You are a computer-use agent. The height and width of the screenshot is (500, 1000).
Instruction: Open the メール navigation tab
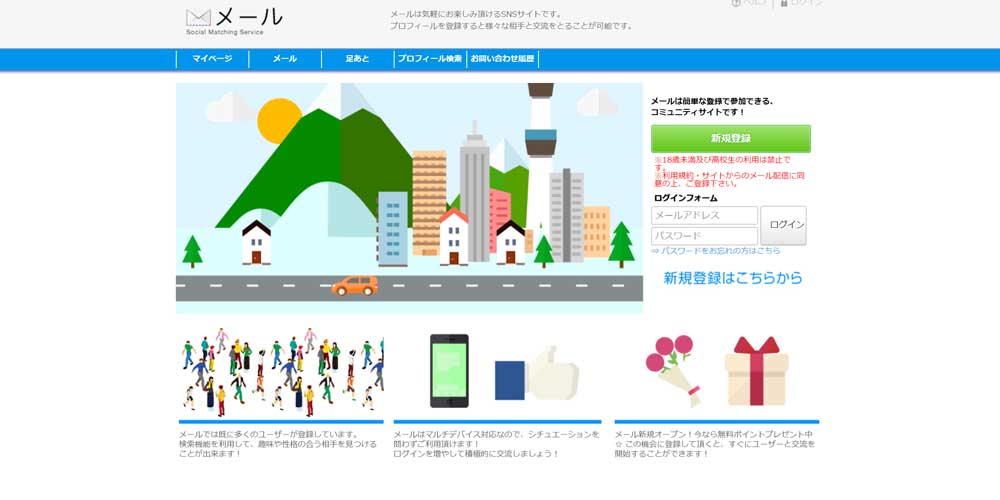(285, 59)
